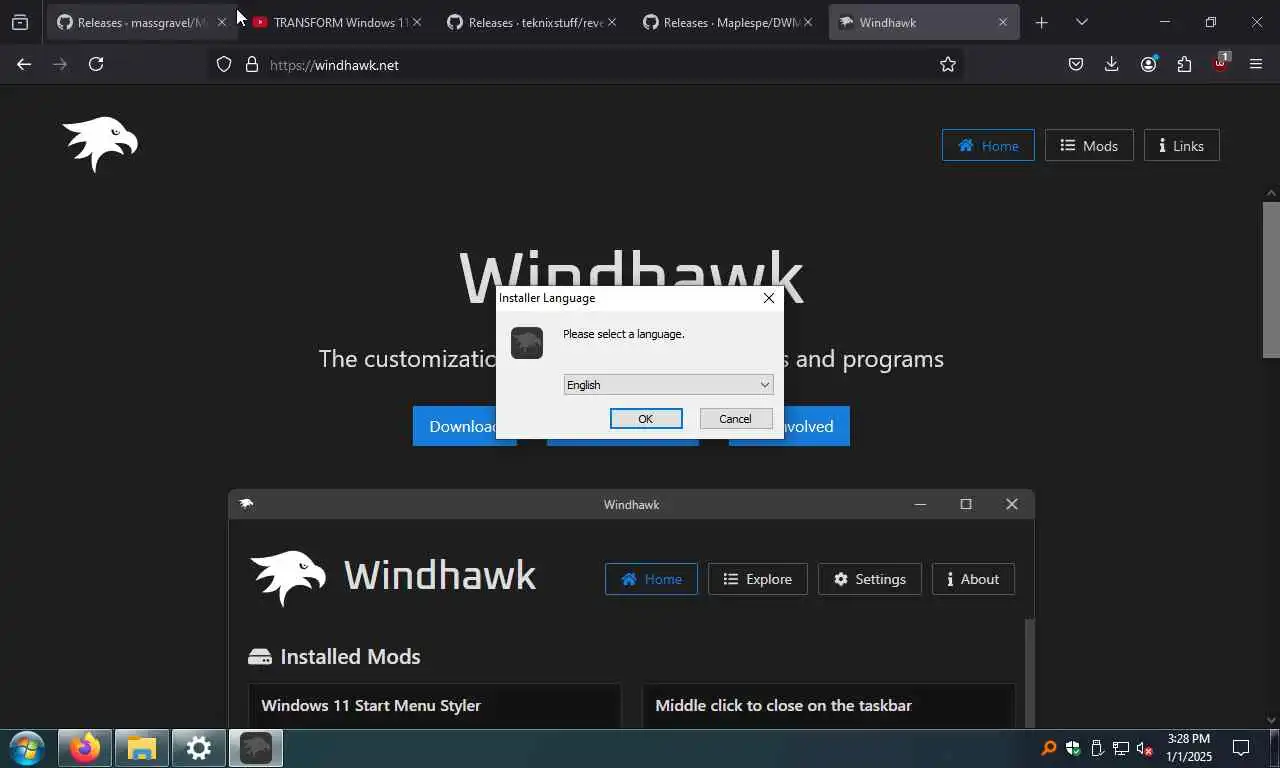Open the clock showing 3:28 PM
Screen dimensions: 1280x768
pyautogui.click(x=1188, y=748)
